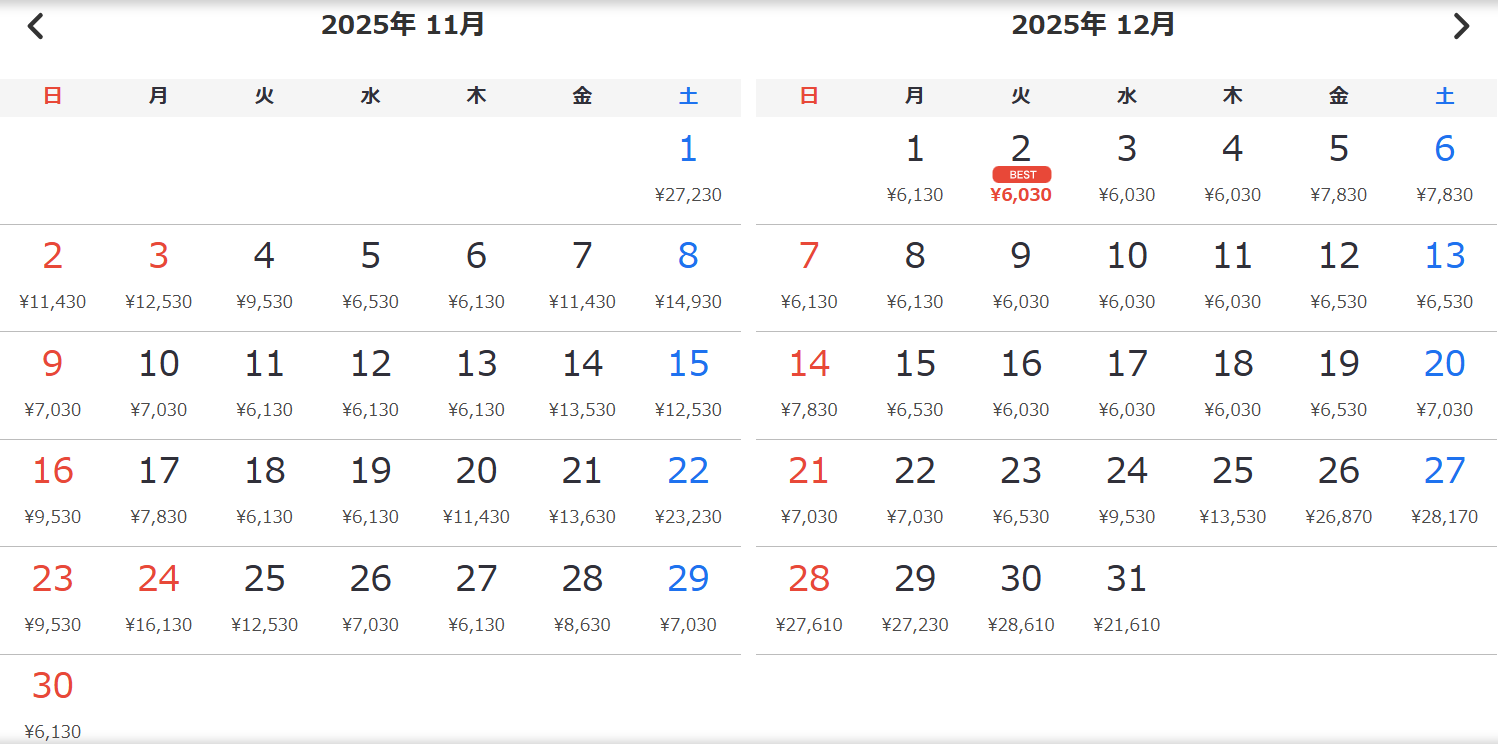The image size is (1498, 744).
Task: Choose December 30 priced at ¥28,610
Action: click(1021, 599)
